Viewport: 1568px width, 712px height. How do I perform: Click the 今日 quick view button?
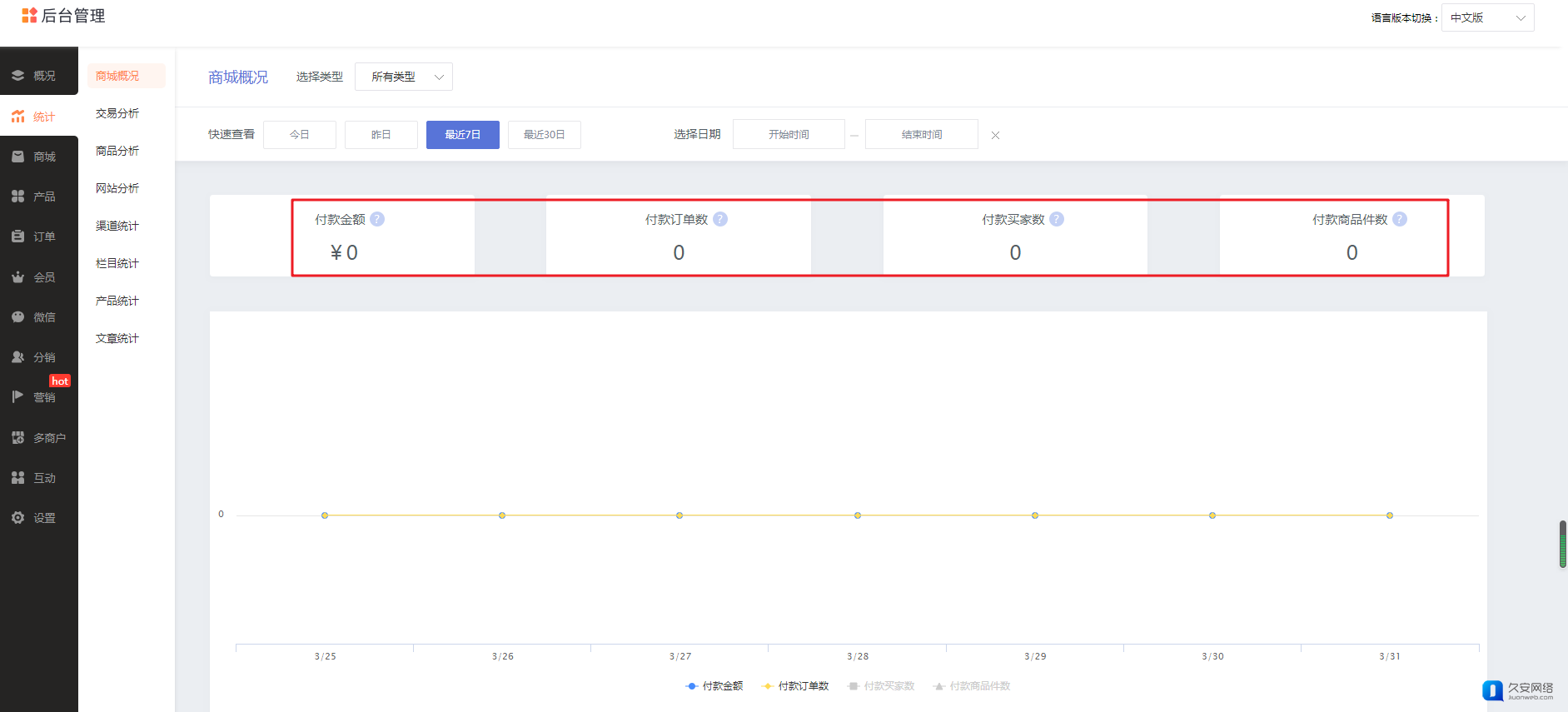[300, 134]
